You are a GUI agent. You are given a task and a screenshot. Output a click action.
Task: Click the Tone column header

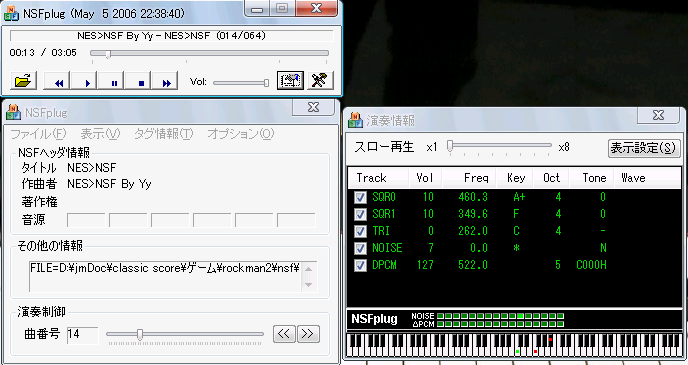591,178
